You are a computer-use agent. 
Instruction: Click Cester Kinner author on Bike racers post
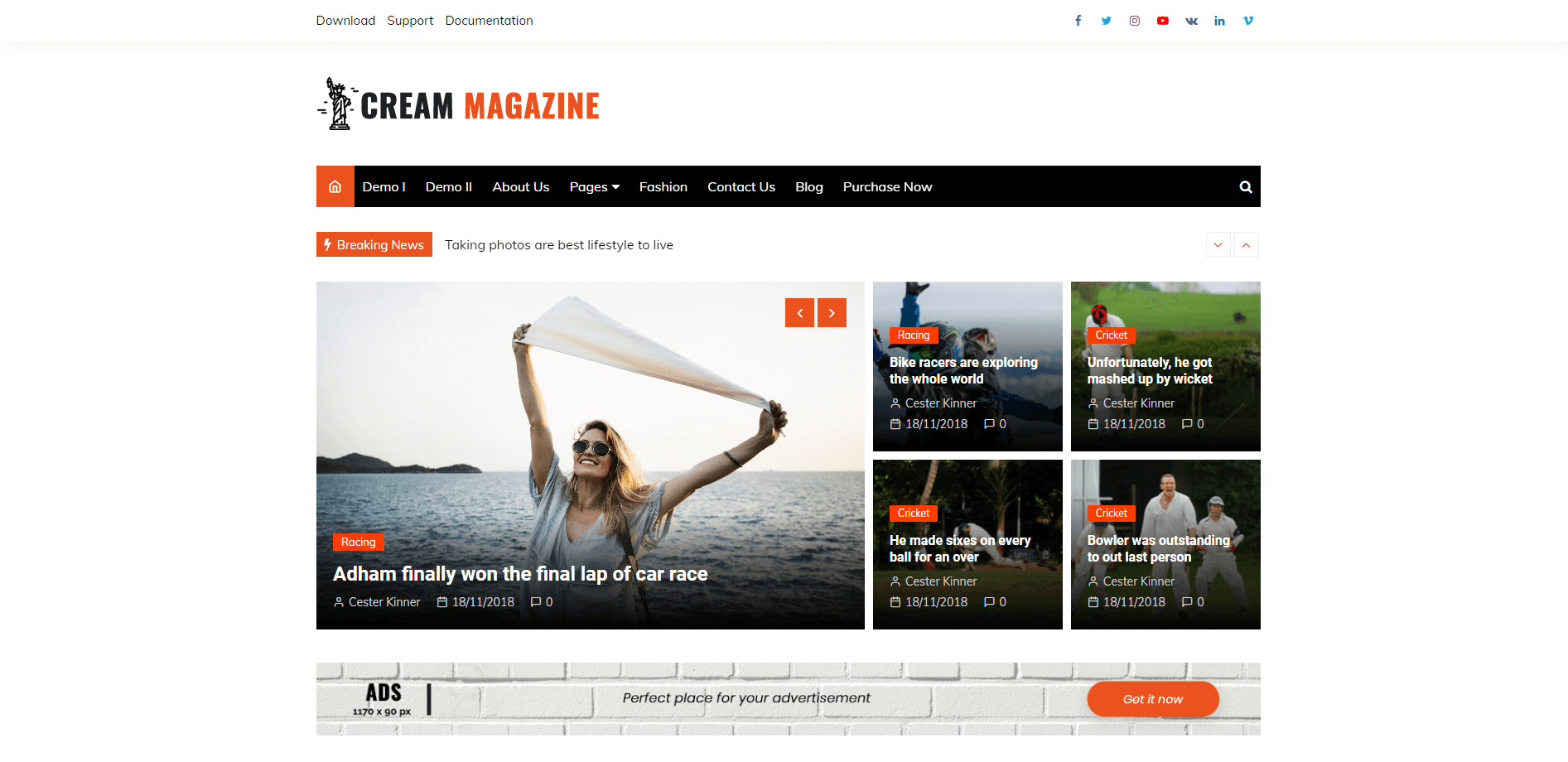pyautogui.click(x=941, y=403)
